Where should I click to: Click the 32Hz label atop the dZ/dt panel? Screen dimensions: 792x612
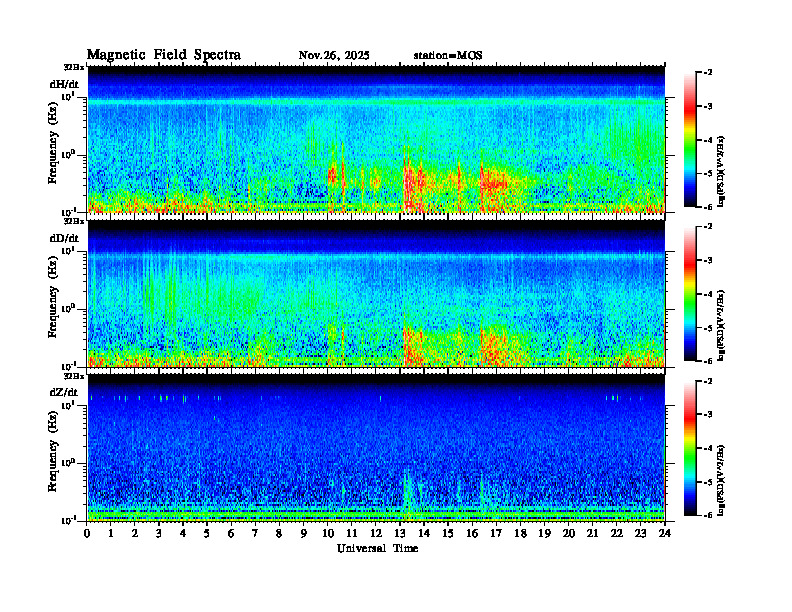74,376
